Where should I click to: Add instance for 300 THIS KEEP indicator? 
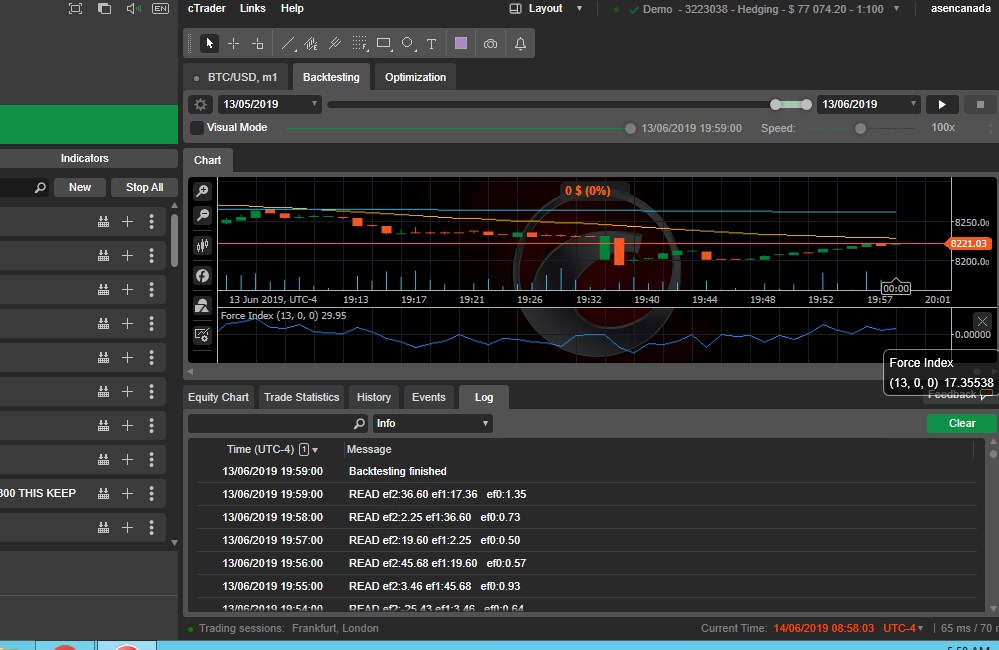127,493
